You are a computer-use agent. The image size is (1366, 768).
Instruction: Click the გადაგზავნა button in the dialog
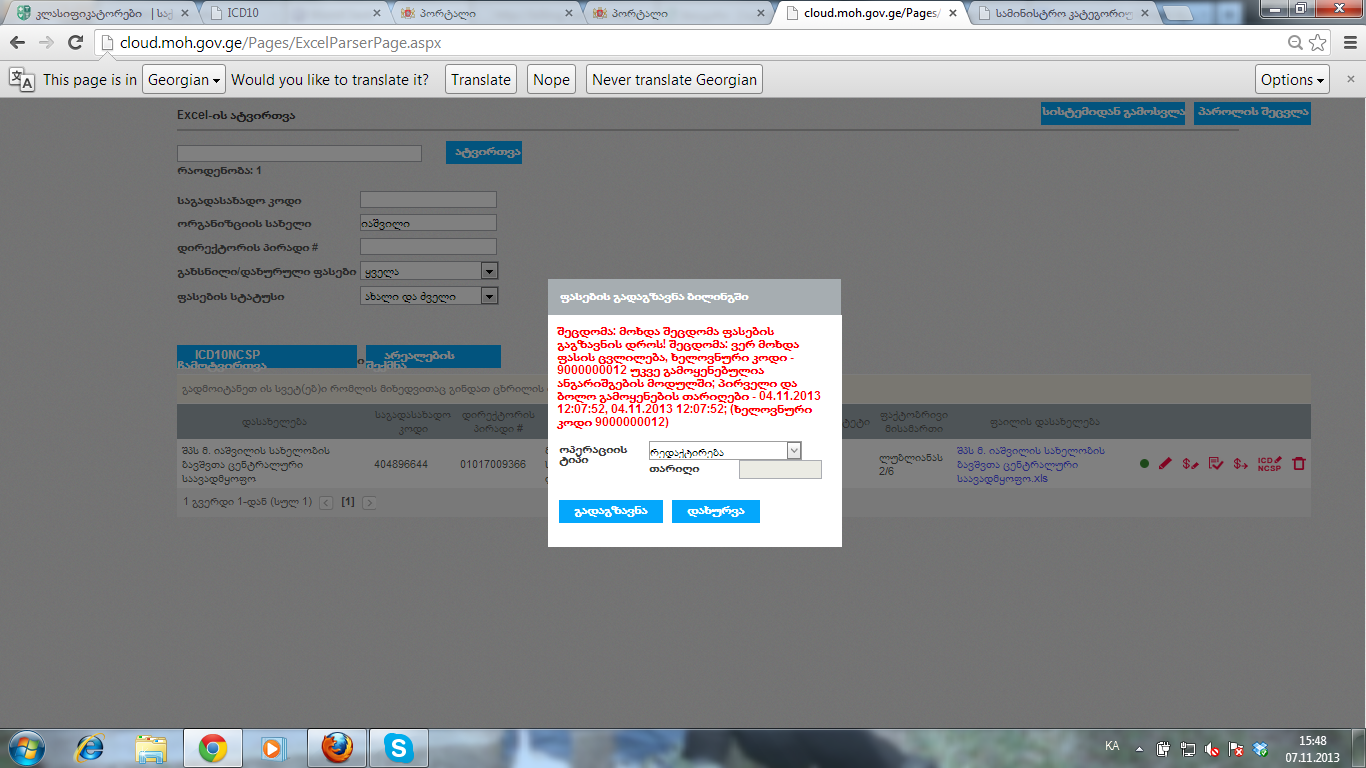tap(610, 512)
